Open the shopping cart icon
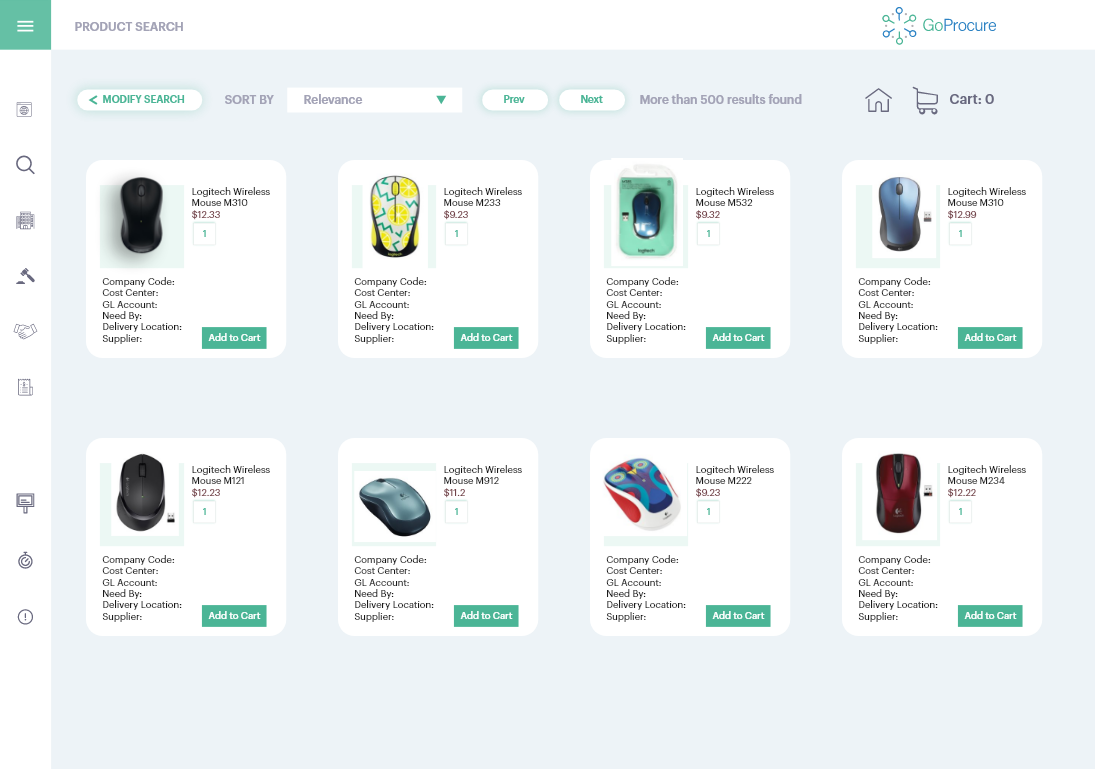 coord(926,101)
